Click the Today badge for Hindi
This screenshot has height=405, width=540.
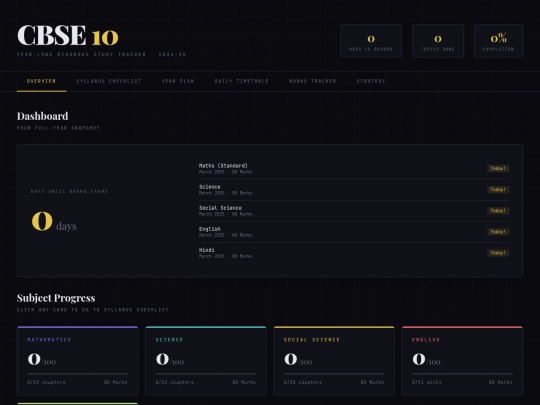(498, 253)
